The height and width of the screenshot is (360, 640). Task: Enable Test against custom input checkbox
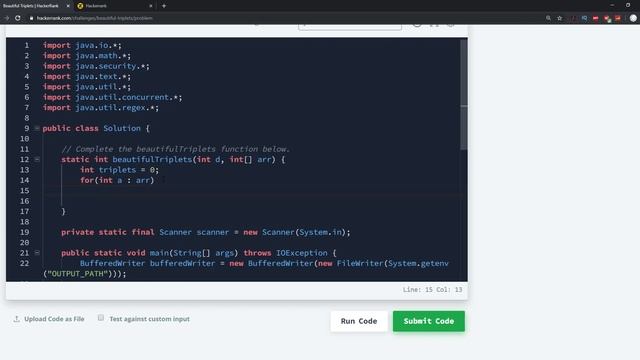tap(101, 318)
